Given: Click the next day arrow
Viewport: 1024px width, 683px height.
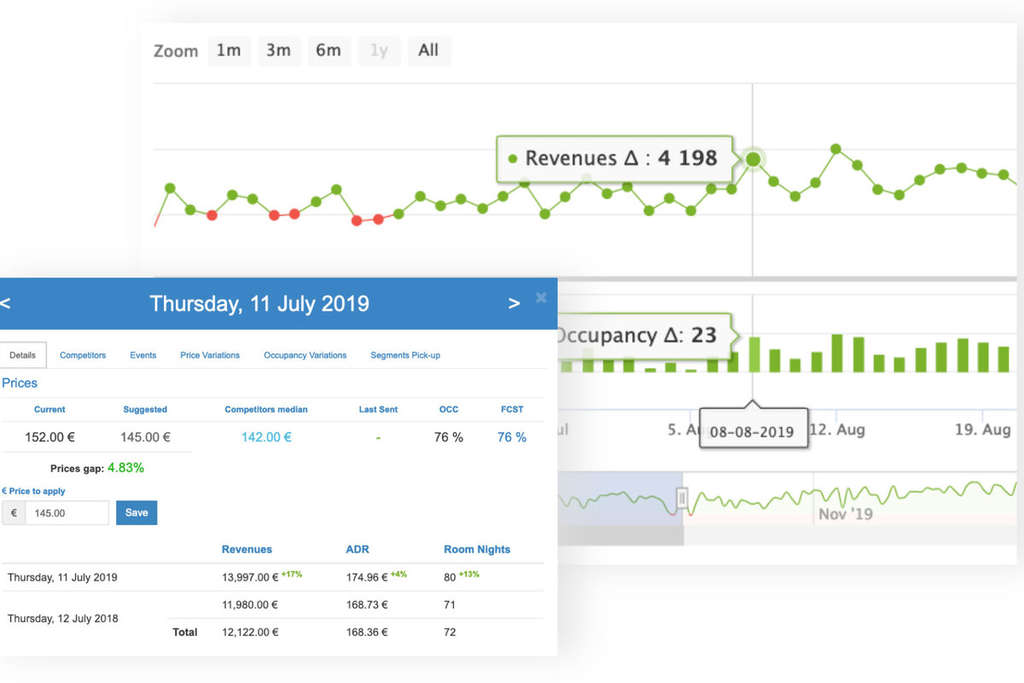Looking at the screenshot, I should (x=513, y=303).
